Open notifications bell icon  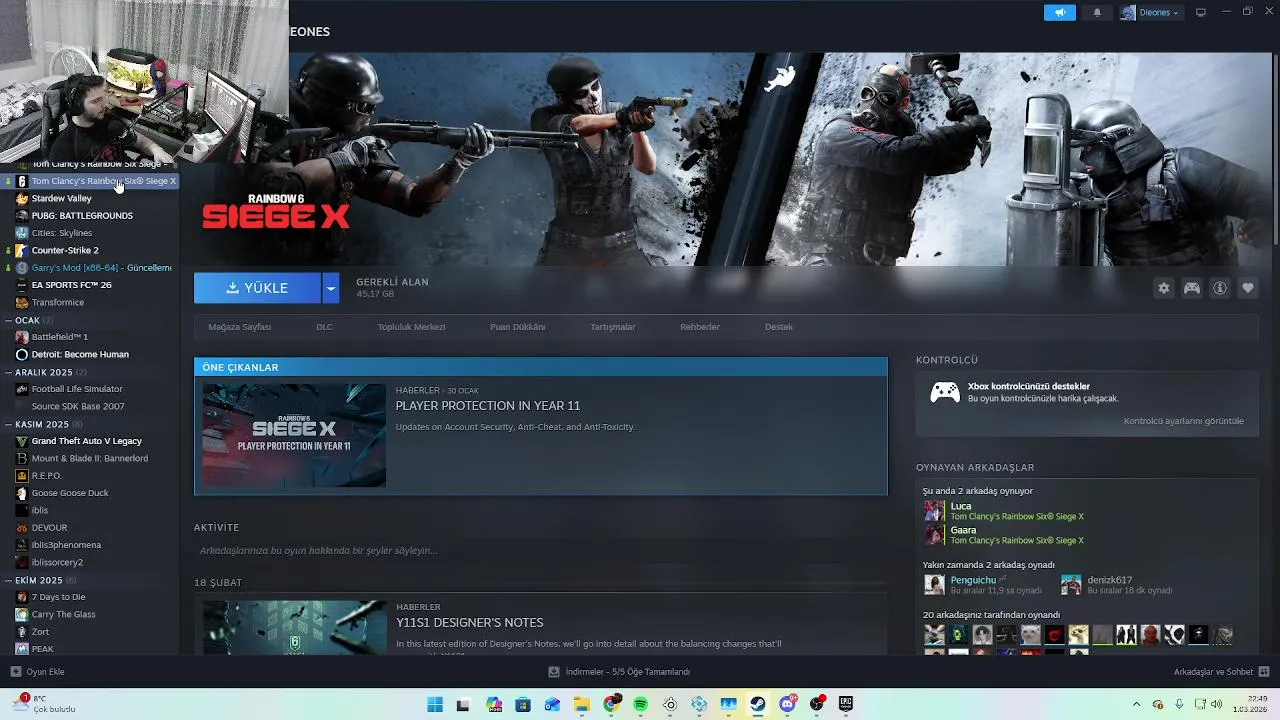coord(1097,12)
